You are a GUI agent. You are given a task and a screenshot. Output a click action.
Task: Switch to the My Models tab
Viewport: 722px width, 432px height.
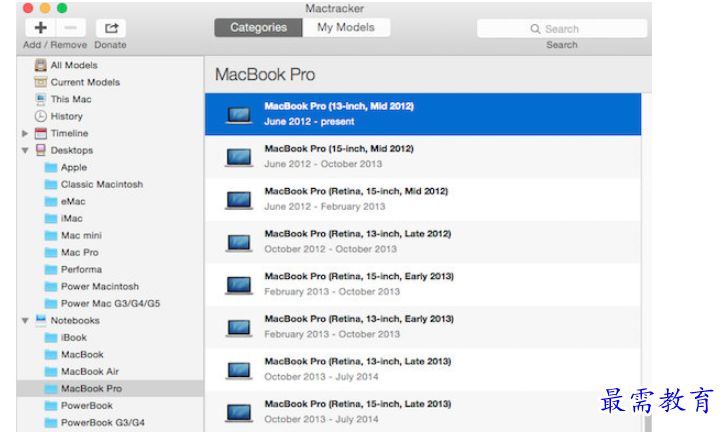coord(346,28)
